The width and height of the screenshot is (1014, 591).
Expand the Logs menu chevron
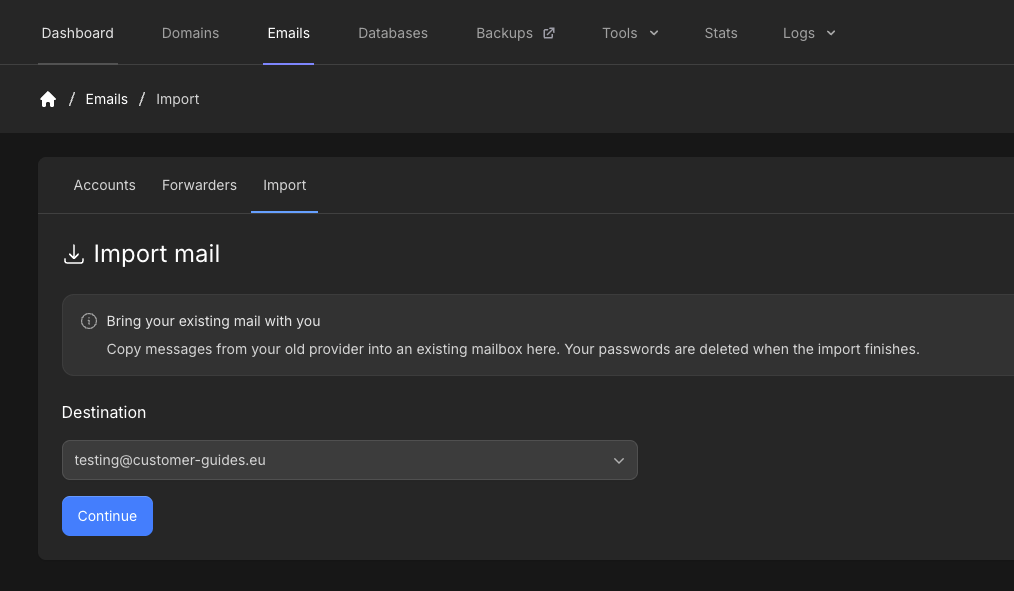pyautogui.click(x=831, y=33)
